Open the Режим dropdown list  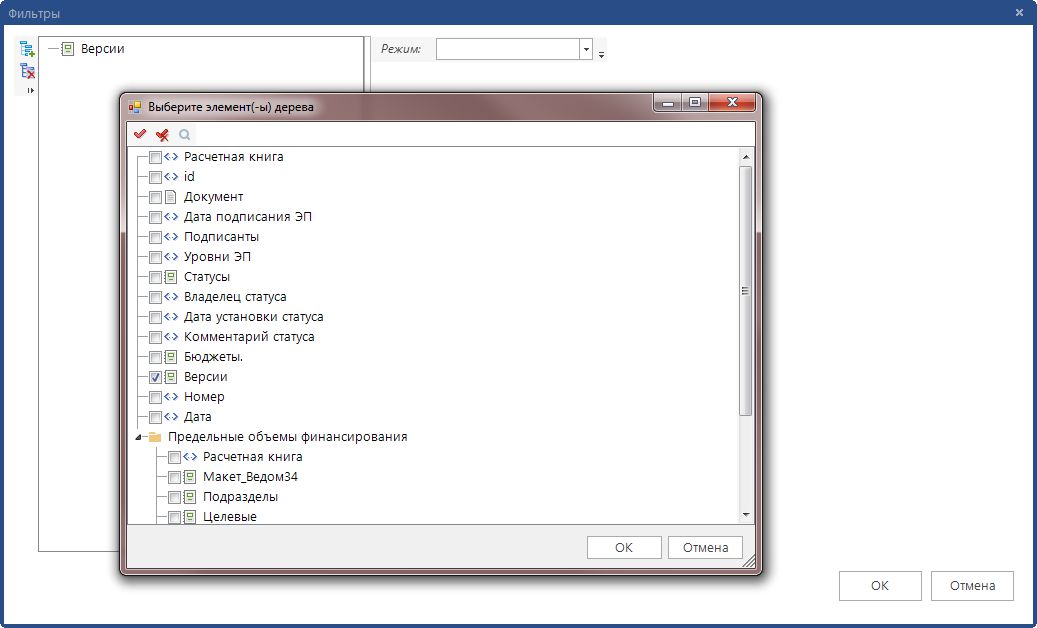[x=585, y=49]
